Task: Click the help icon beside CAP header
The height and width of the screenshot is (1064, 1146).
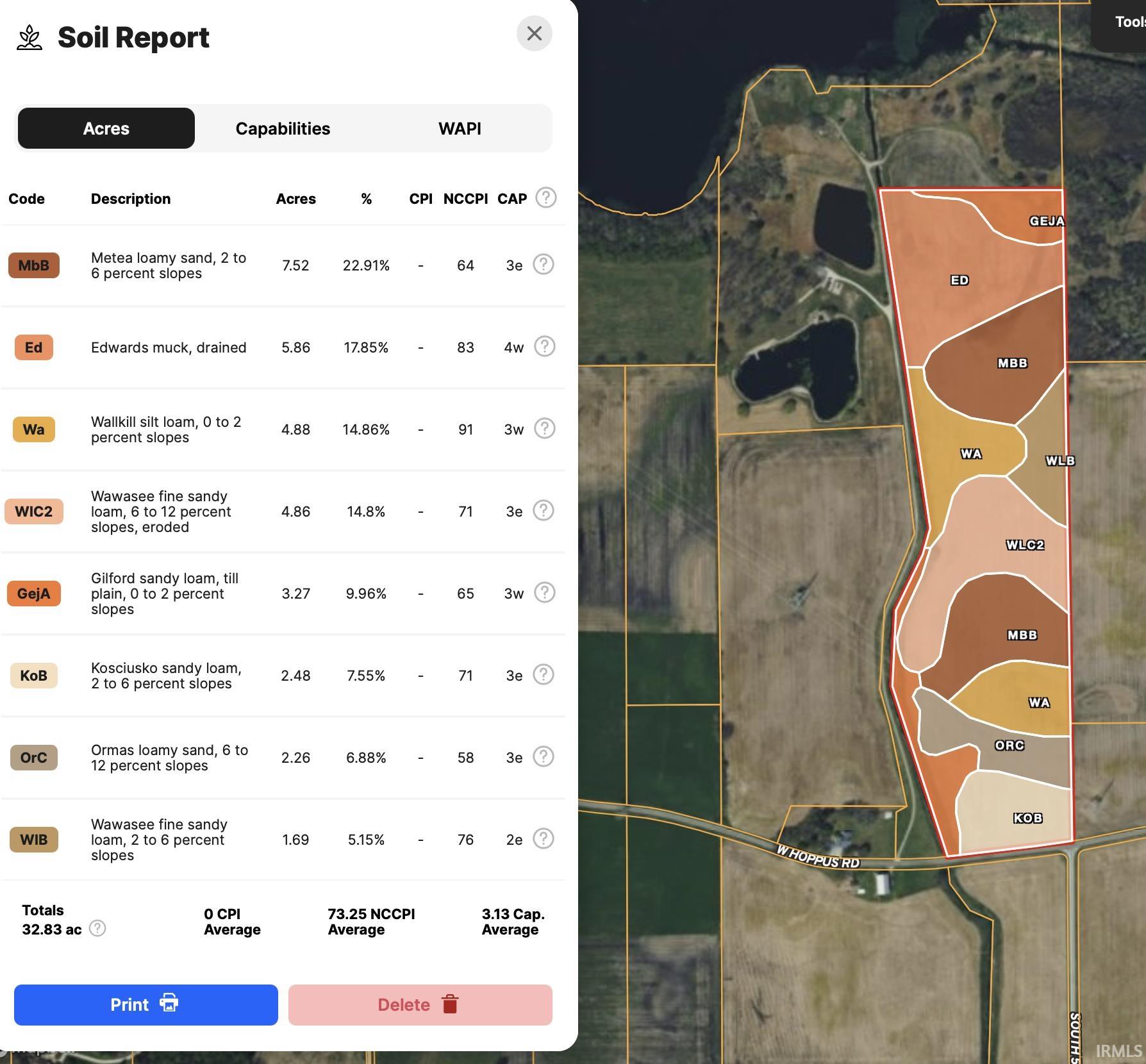Action: [x=546, y=197]
